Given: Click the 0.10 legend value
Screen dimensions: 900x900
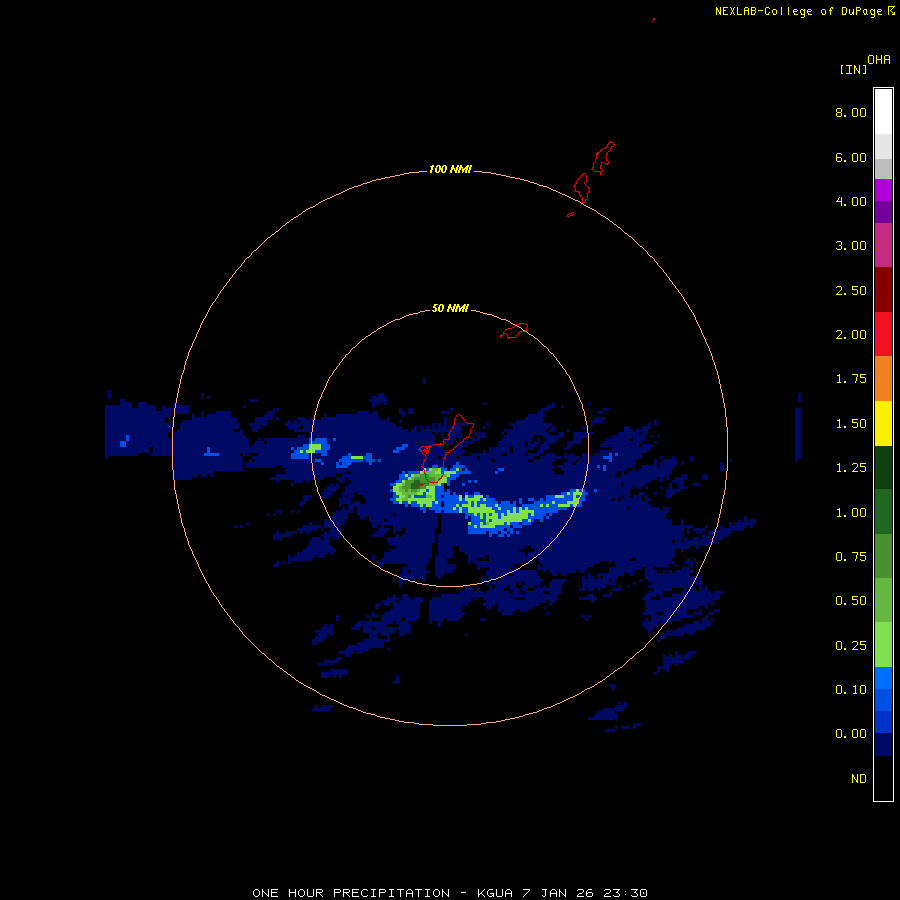Looking at the screenshot, I should (x=851, y=690).
